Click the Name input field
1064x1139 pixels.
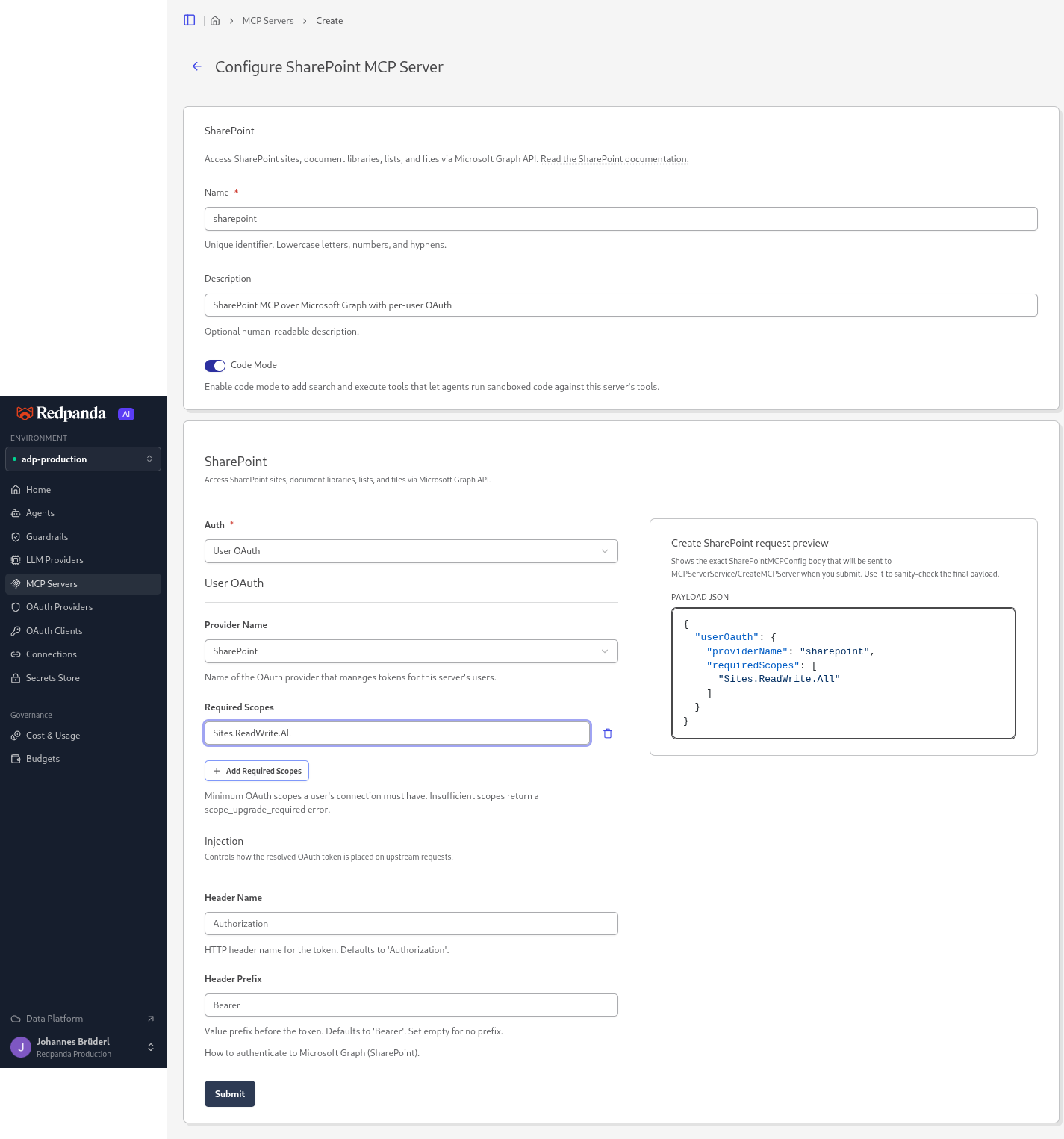621,219
